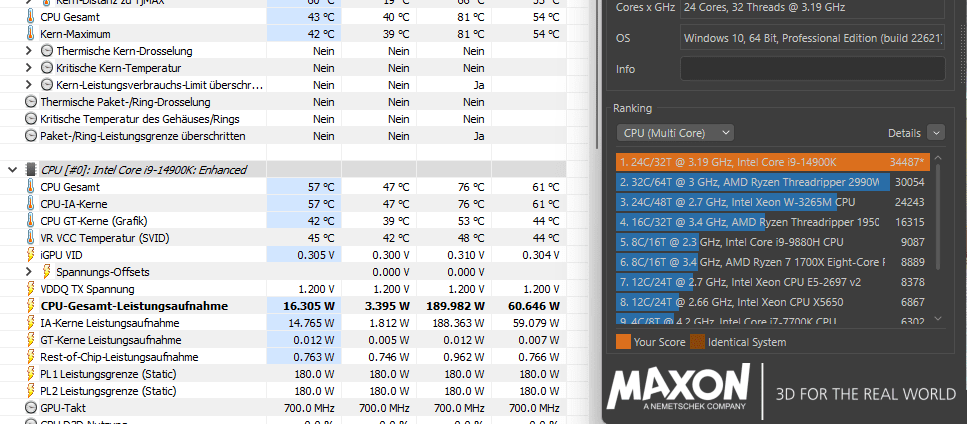Click clock icon of GPU-Takt
Viewport: 967px width, 424px height.
pos(31,407)
